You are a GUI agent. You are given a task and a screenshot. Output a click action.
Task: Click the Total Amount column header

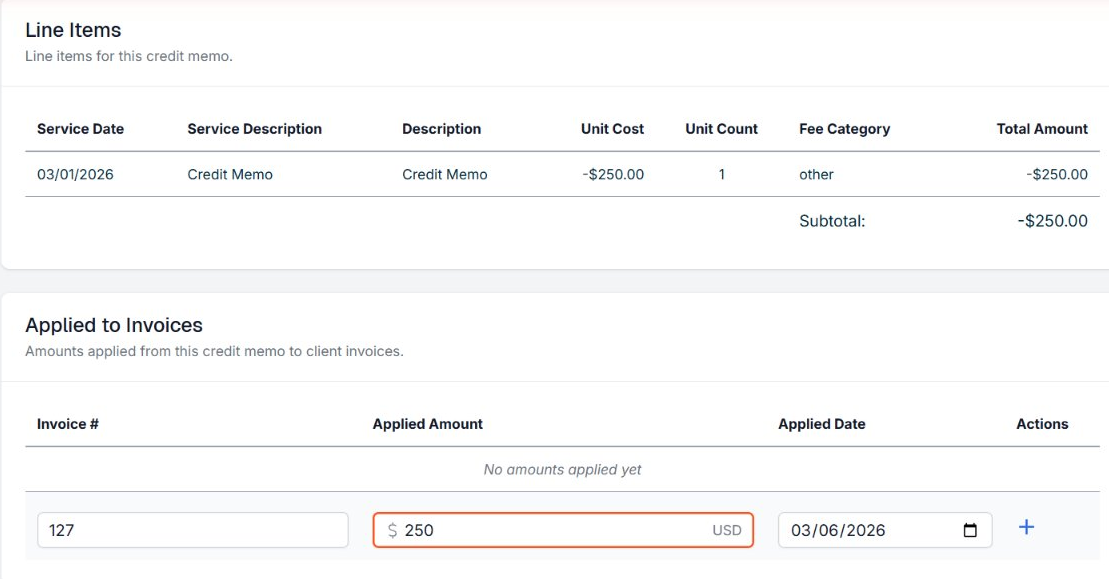(x=1042, y=129)
